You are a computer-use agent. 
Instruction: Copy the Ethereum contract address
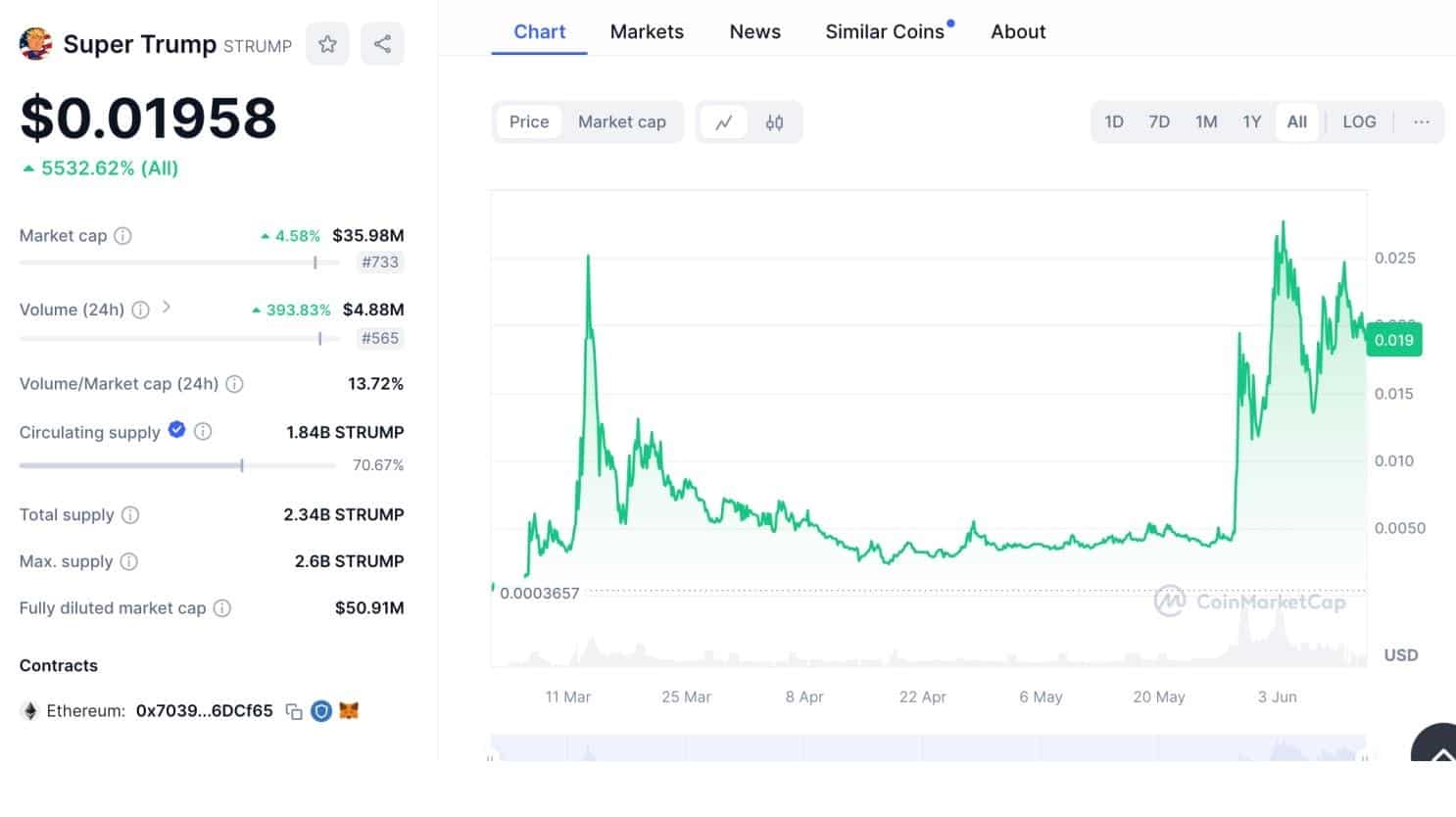click(x=293, y=711)
